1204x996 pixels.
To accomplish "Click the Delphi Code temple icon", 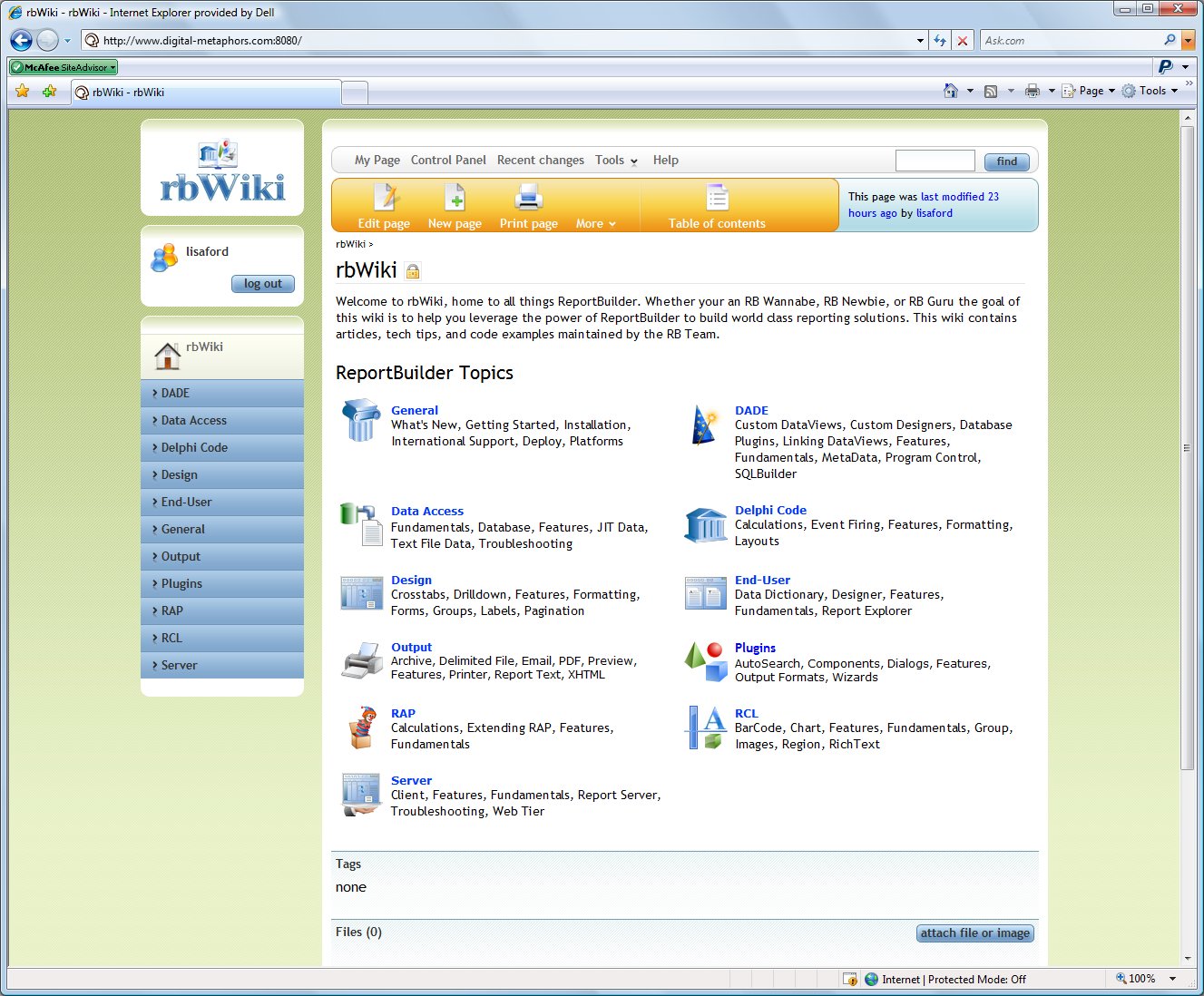I will [706, 525].
